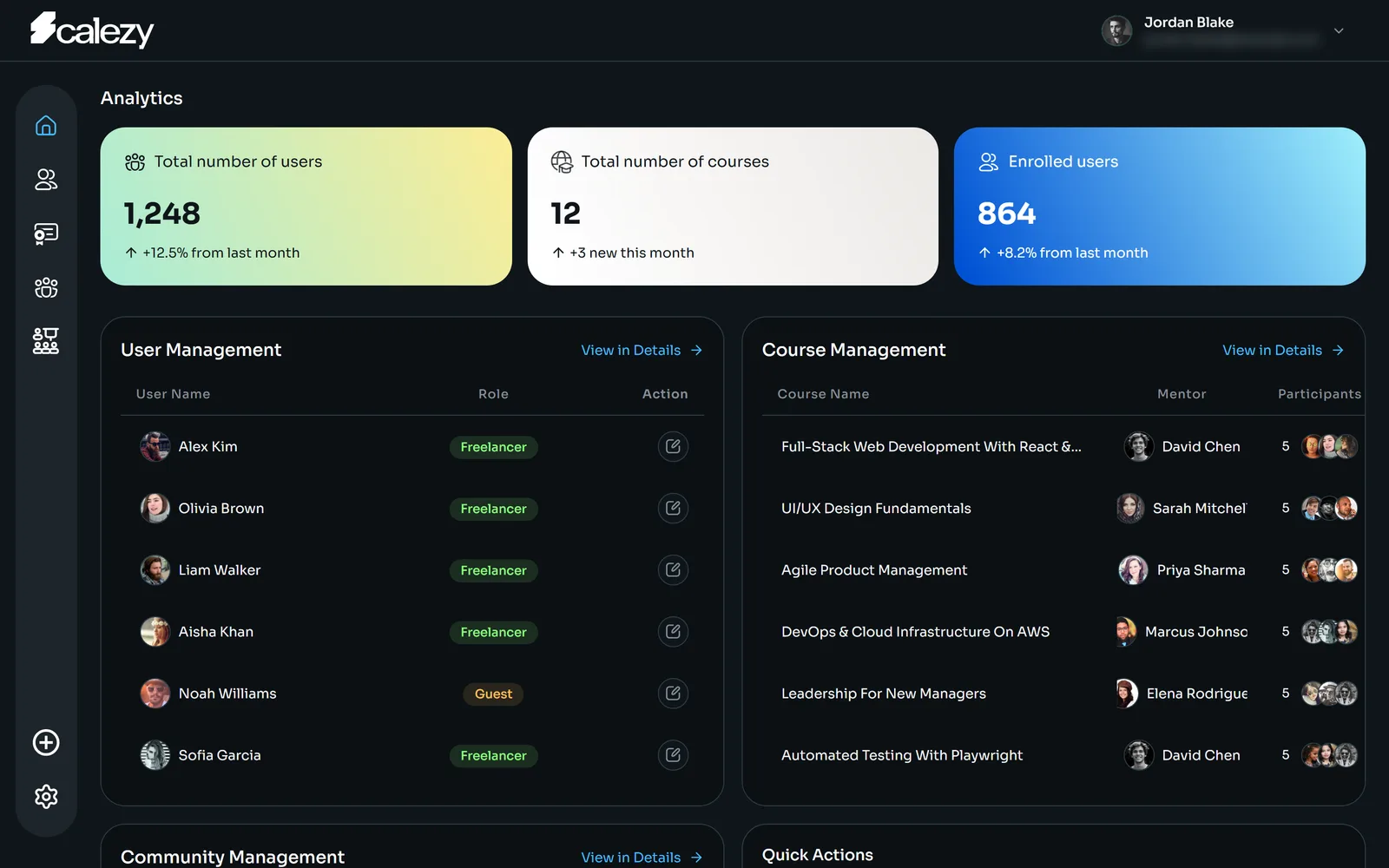The height and width of the screenshot is (868, 1389).
Task: Click the Role column header
Action: tap(493, 393)
